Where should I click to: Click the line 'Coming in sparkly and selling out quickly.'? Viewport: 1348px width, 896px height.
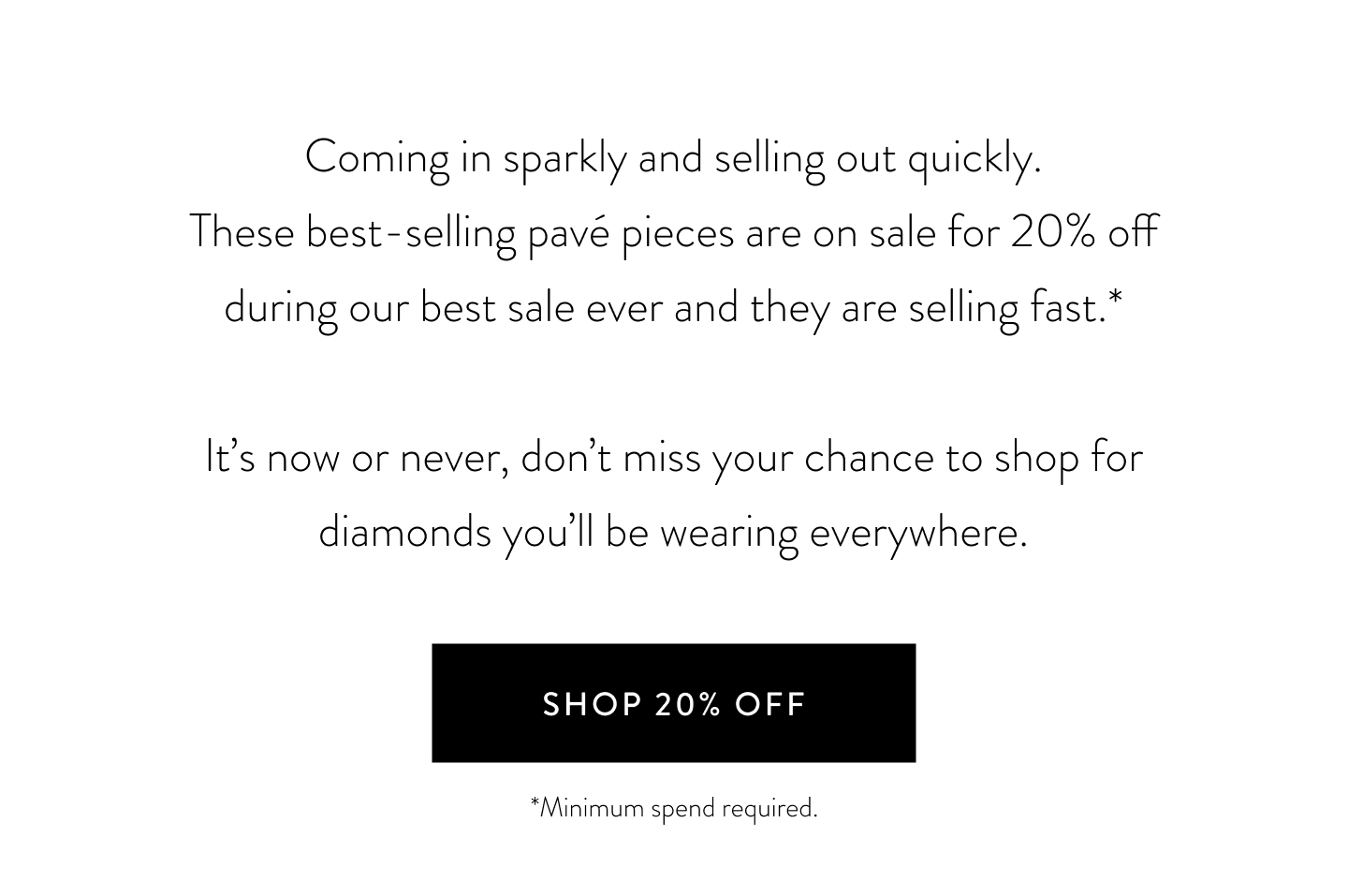(x=673, y=158)
